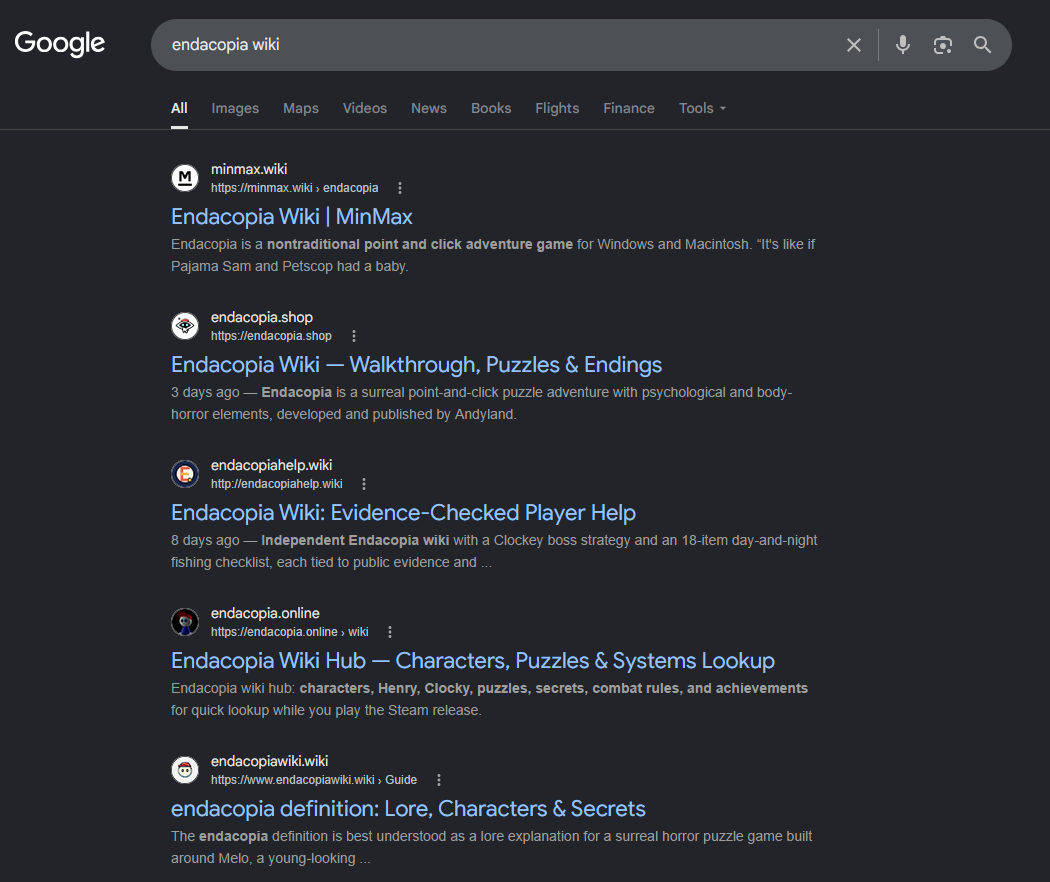This screenshot has width=1050, height=882.
Task: Click the endacopia.shop favicon
Action: 185,326
